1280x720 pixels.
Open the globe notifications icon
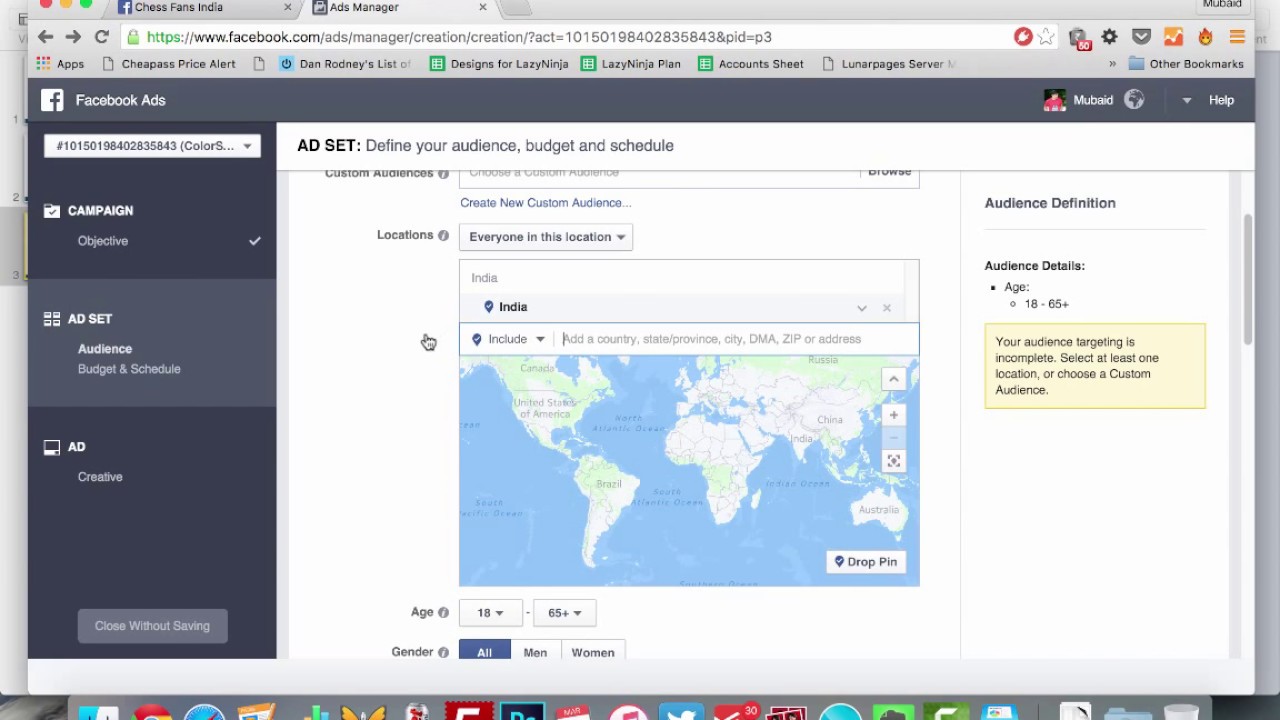click(1134, 100)
